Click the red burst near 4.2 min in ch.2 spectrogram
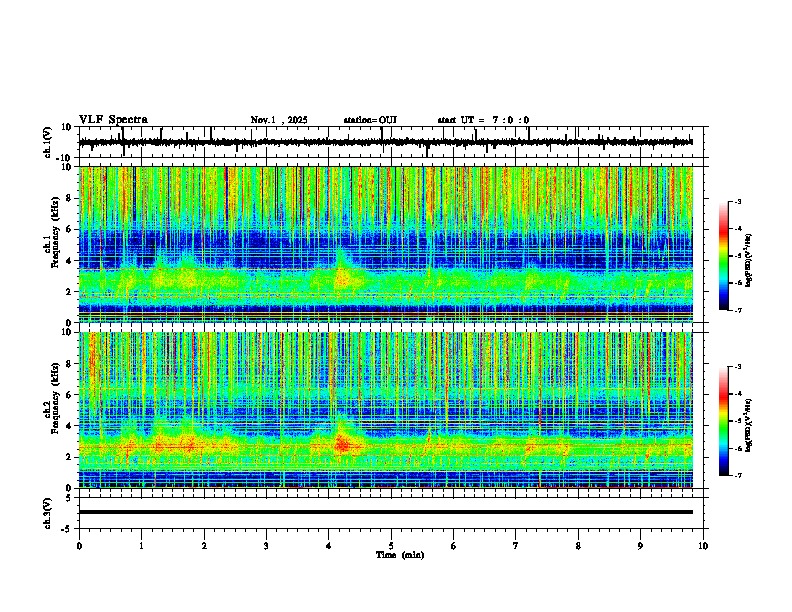 pos(342,445)
